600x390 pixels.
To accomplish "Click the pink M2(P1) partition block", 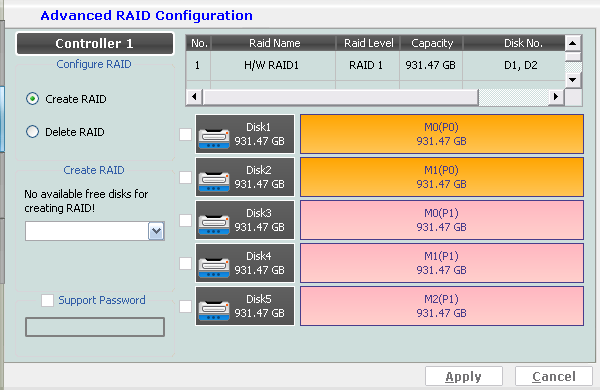I will (x=442, y=306).
